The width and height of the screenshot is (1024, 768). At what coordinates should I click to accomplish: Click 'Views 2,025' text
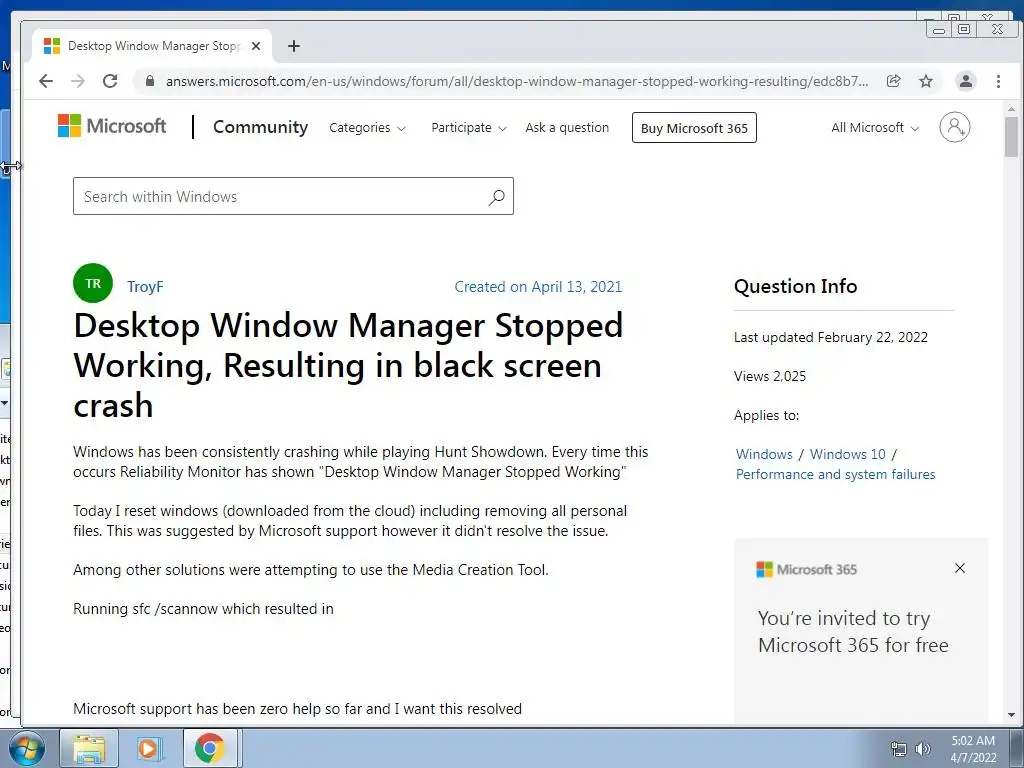pyautogui.click(x=770, y=376)
